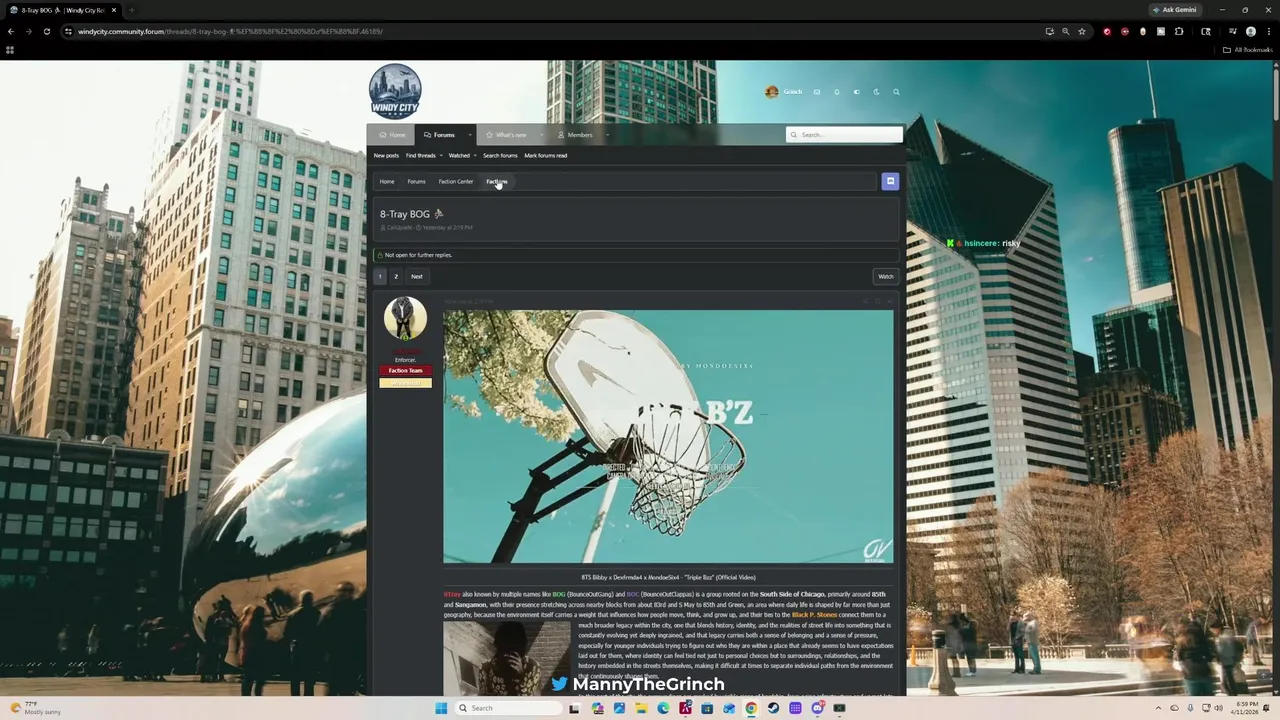Open the Forums navigation tab
Image resolution: width=1280 pixels, height=720 pixels.
coord(439,135)
